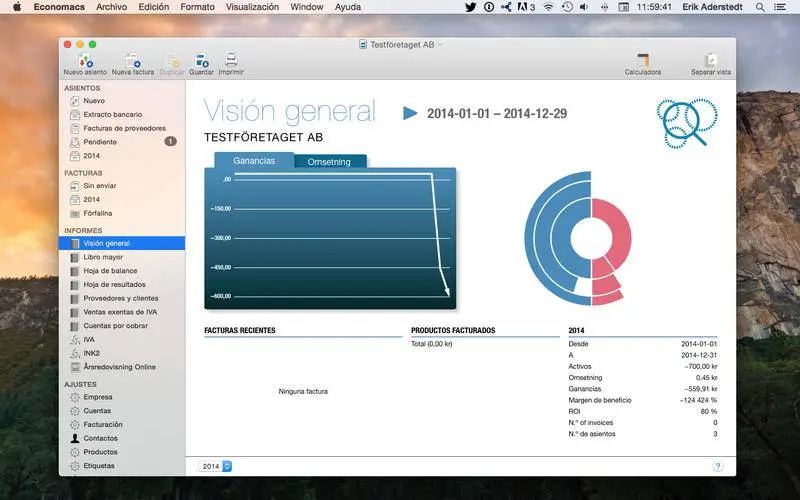Click the Activos value −700,00 kr
This screenshot has height=500, width=800.
tap(700, 366)
